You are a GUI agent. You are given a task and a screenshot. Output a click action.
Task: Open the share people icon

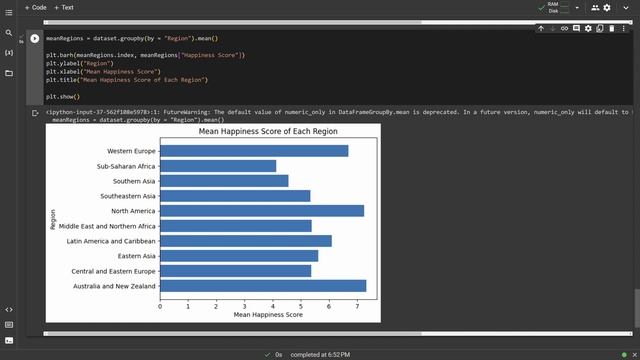pos(595,7)
